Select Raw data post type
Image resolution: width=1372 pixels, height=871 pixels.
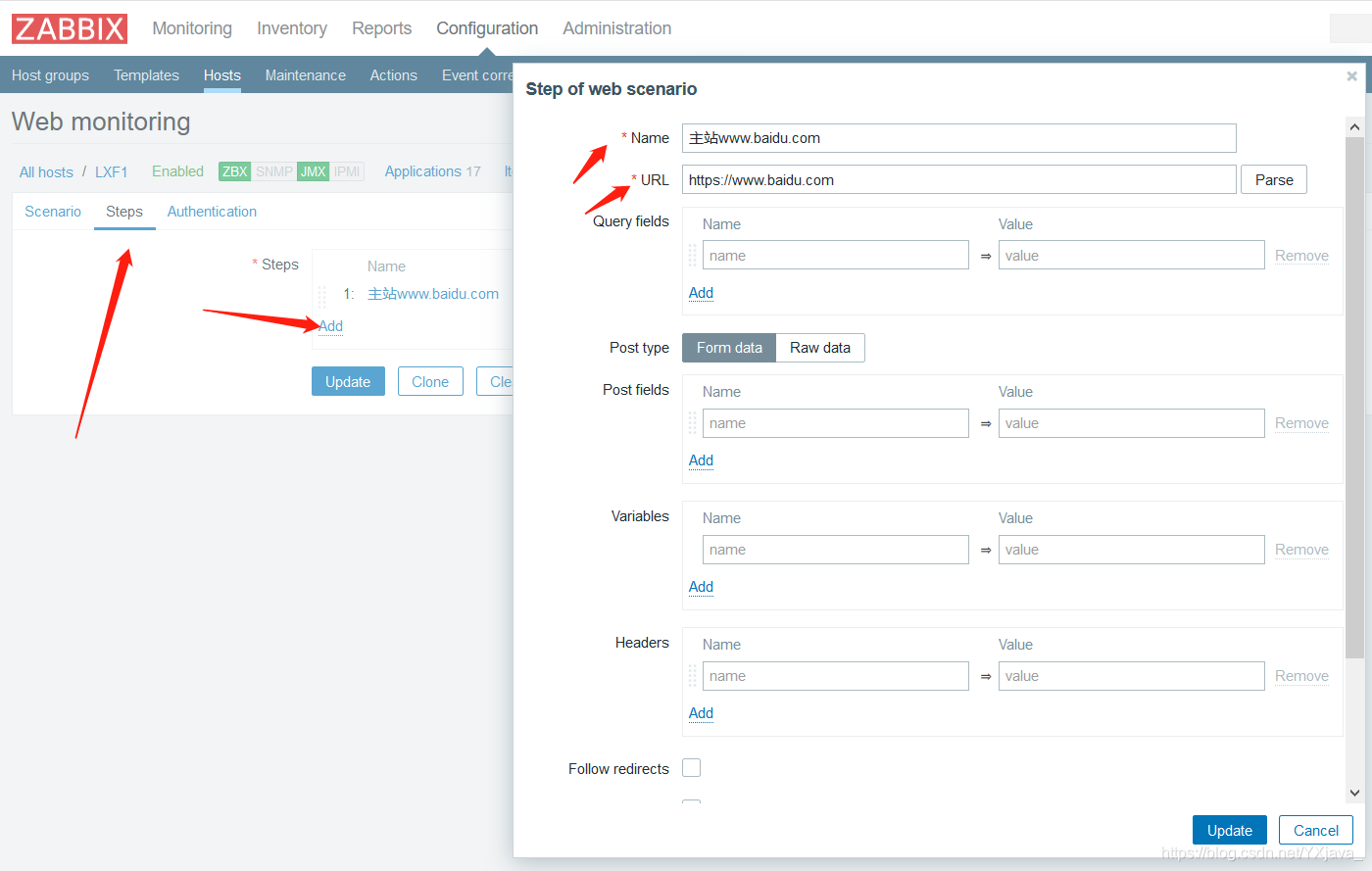(x=820, y=348)
